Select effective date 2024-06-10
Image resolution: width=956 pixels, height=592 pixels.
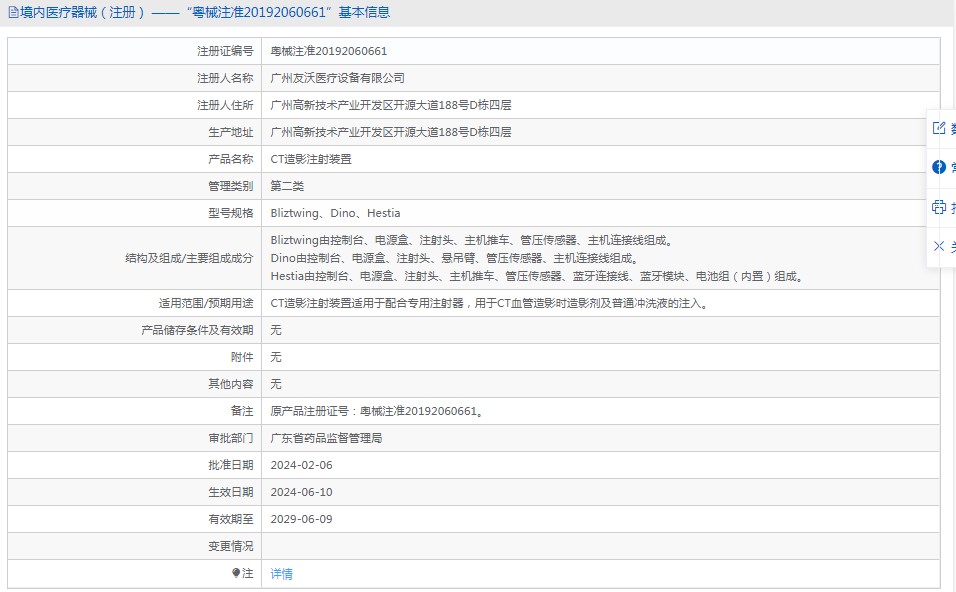(301, 492)
